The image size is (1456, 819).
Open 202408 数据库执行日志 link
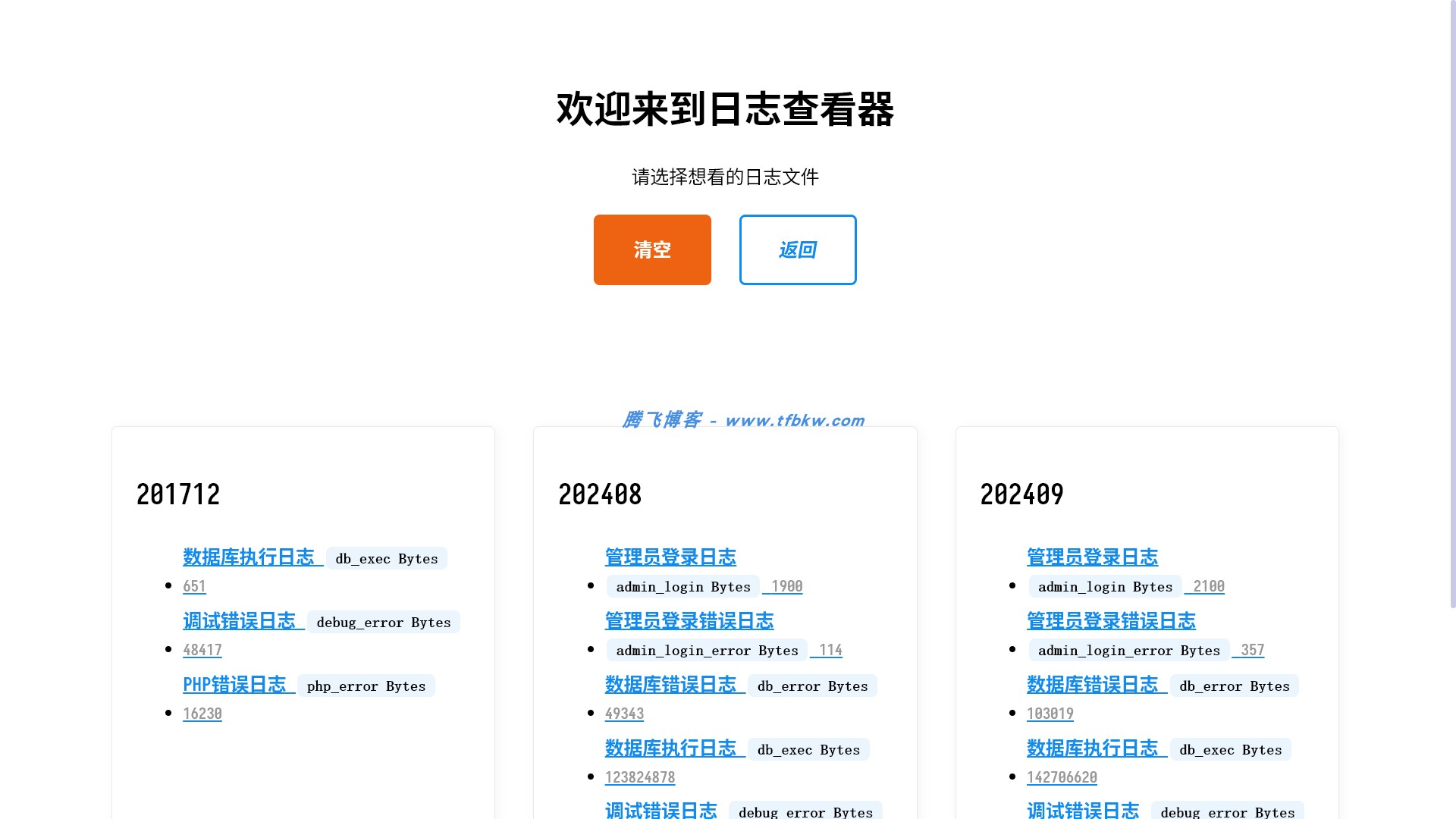tap(670, 748)
